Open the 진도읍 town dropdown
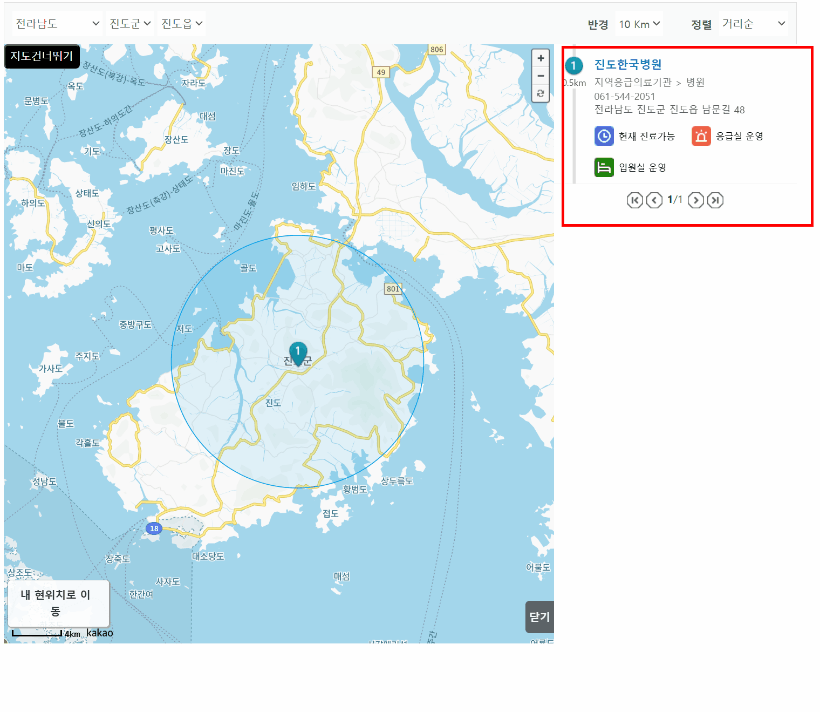 click(x=181, y=24)
